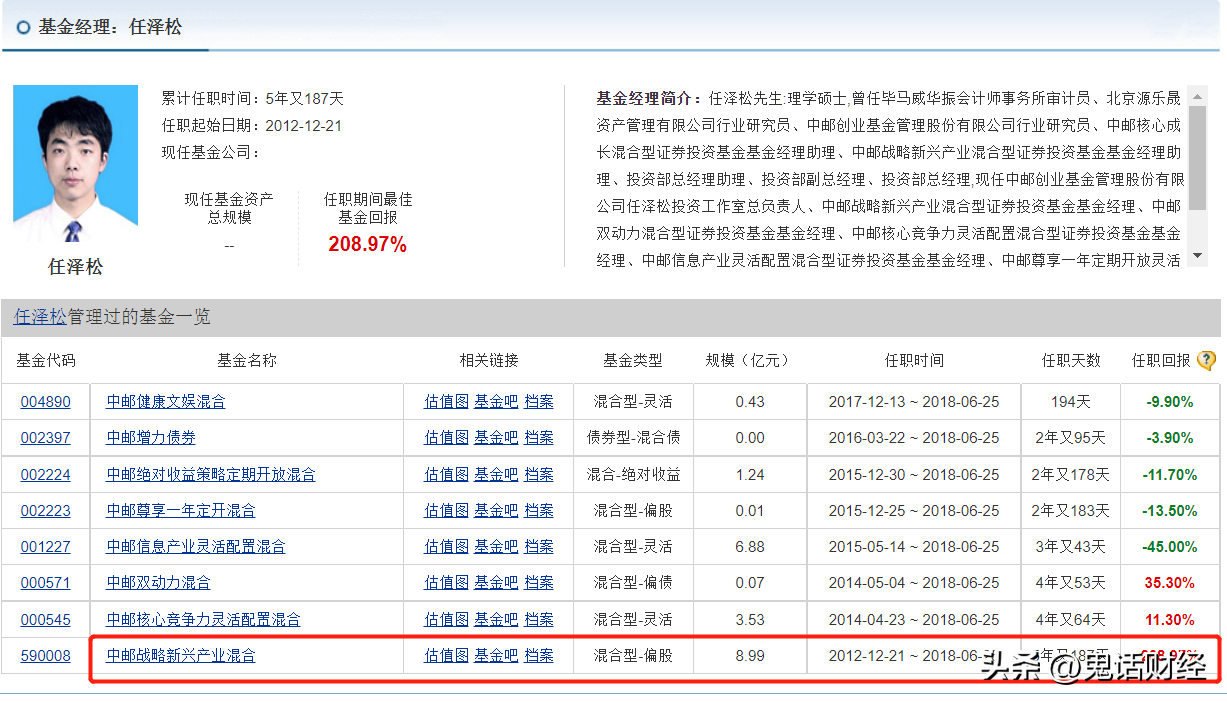Click the 任职天数 column header

1071,360
